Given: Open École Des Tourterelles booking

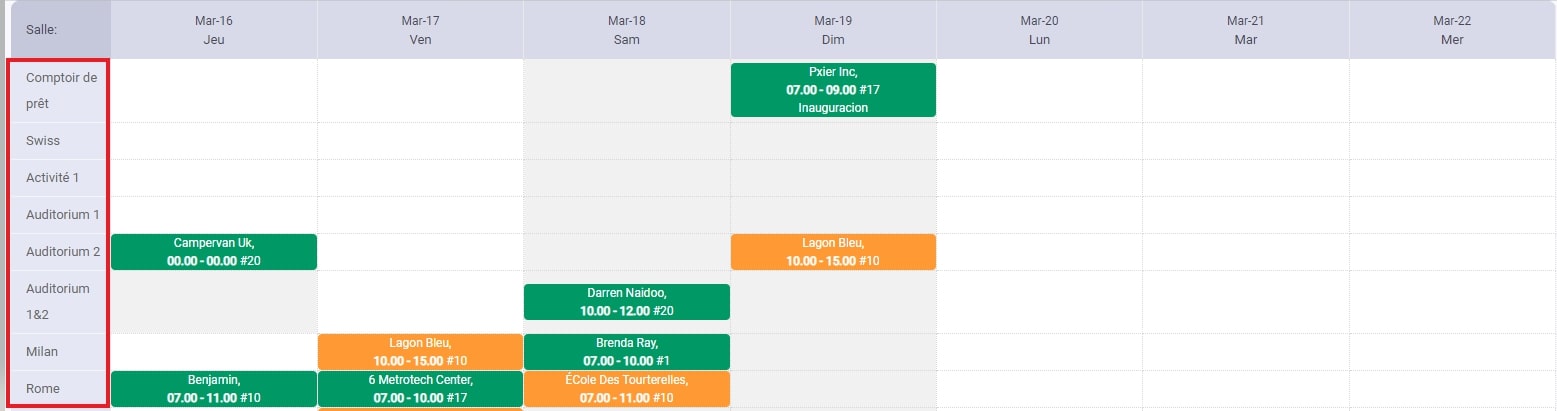Looking at the screenshot, I should pos(627,389).
